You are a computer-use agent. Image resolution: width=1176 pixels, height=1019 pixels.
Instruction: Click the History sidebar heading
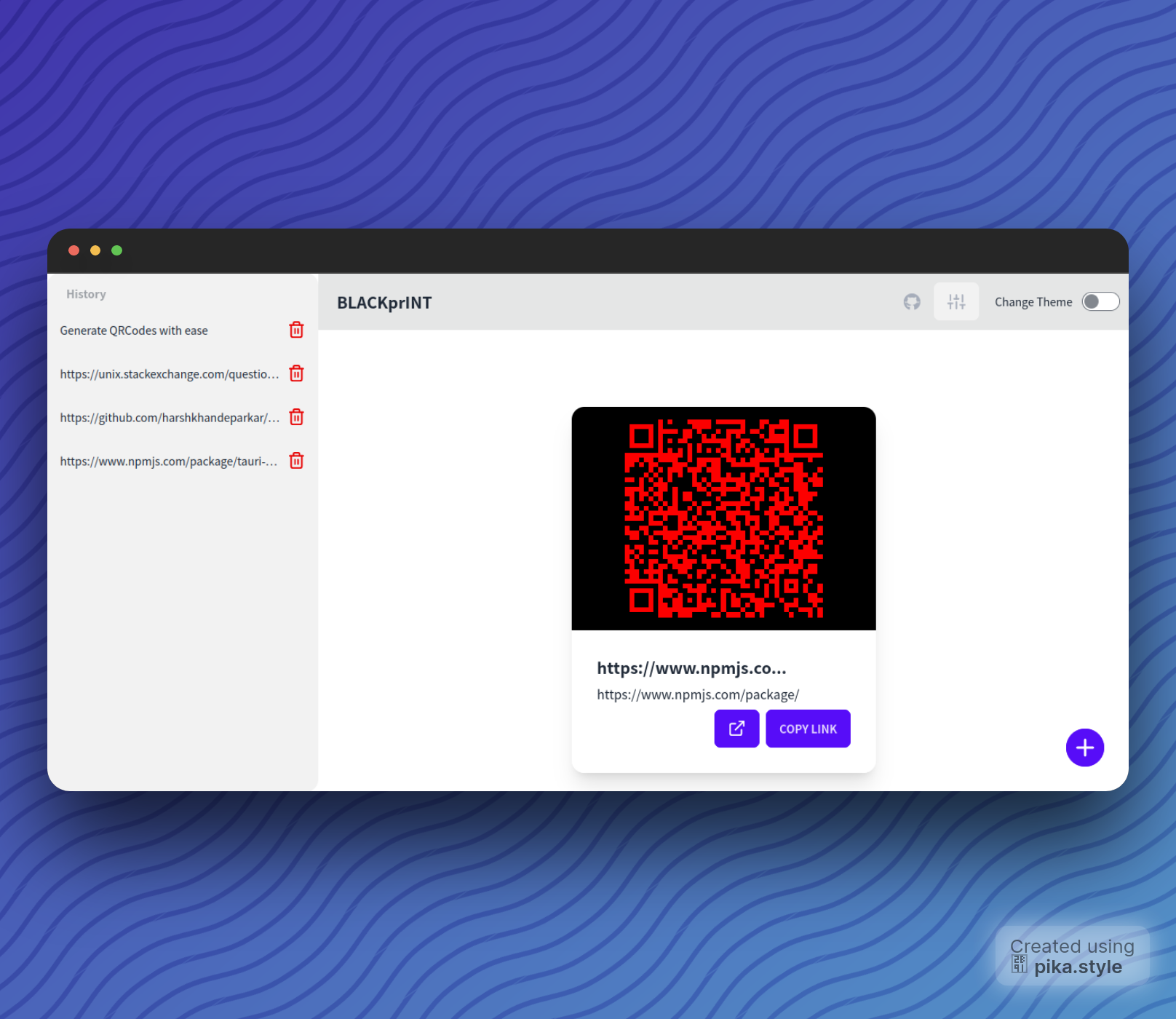tap(86, 294)
